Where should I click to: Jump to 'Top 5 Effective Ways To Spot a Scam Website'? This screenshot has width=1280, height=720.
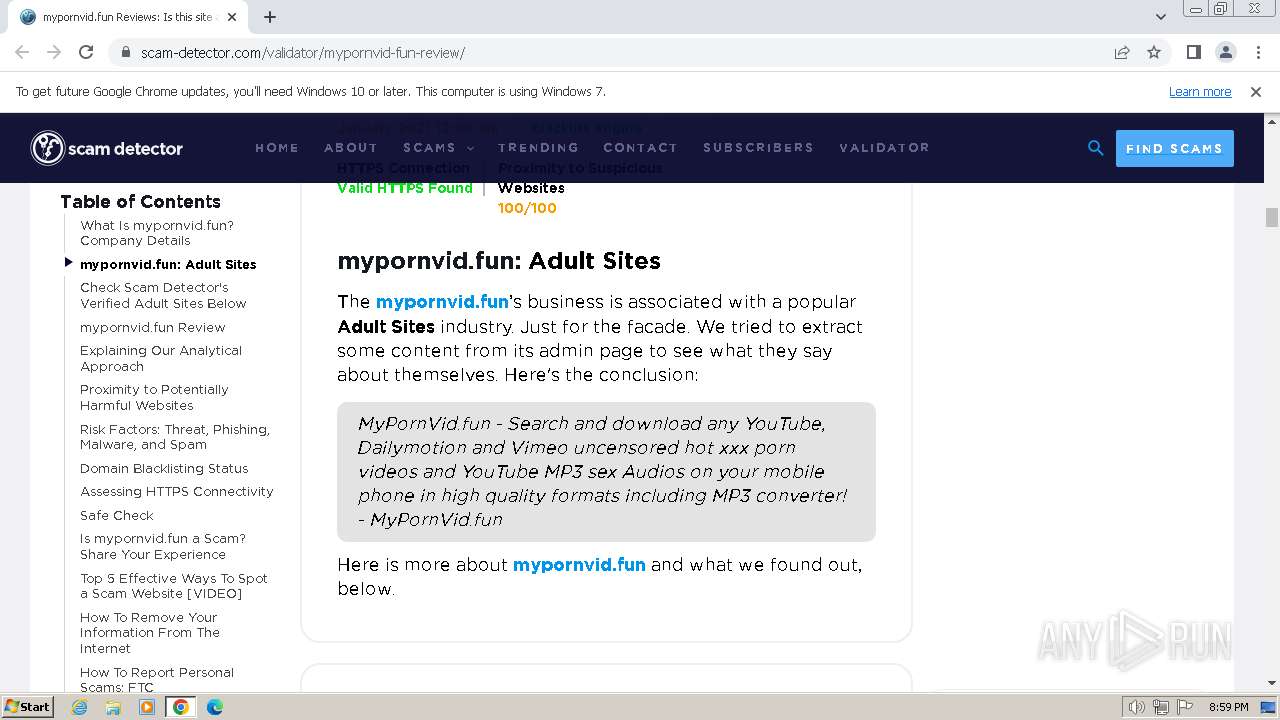[174, 586]
